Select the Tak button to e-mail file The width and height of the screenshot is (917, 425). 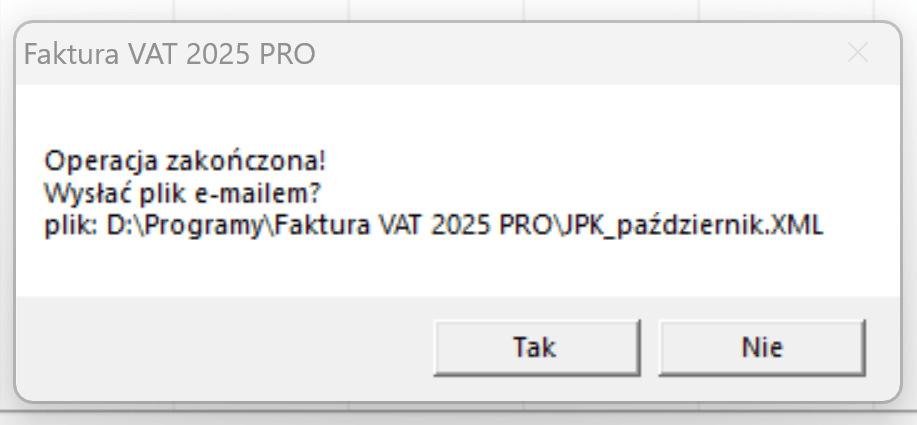(536, 347)
